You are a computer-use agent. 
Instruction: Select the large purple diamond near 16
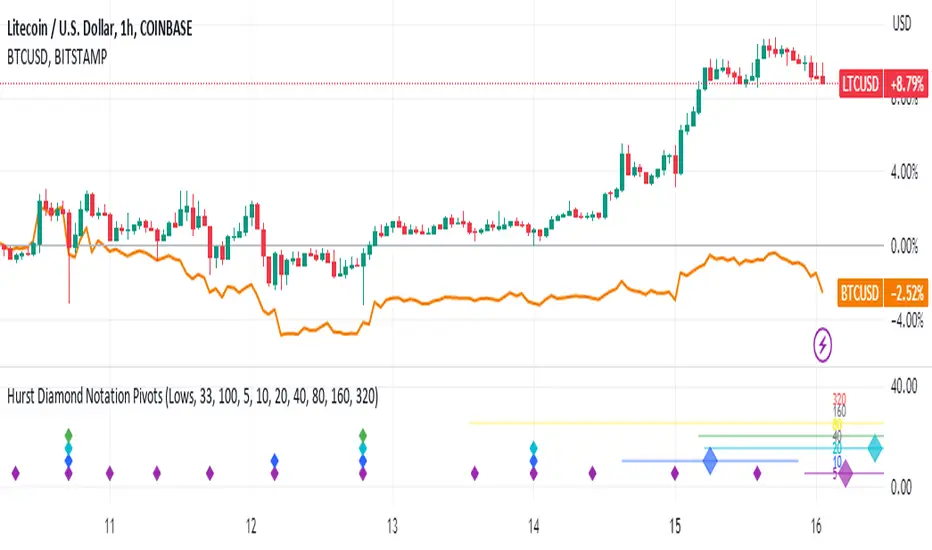845,474
